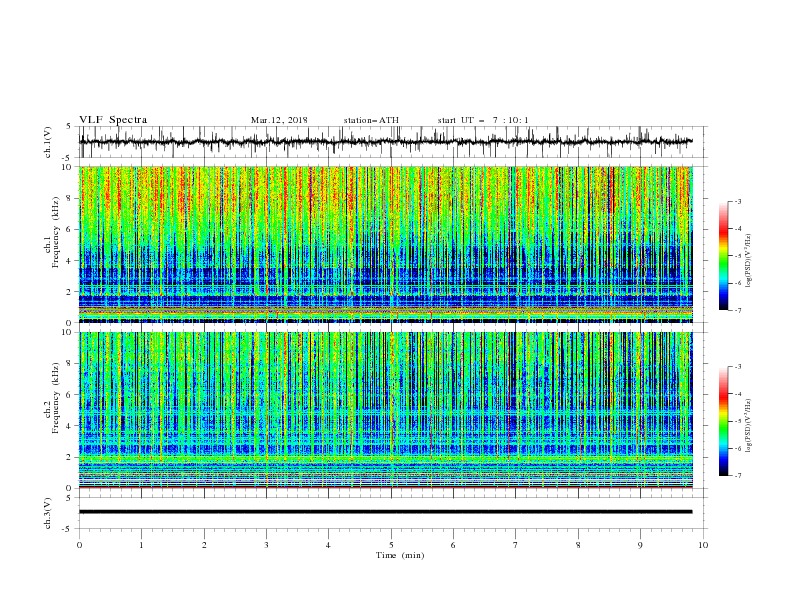Click the "-5" lower tick of ch.3(V) axis
Screen dimensions: 792x612
pyautogui.click(x=66, y=529)
